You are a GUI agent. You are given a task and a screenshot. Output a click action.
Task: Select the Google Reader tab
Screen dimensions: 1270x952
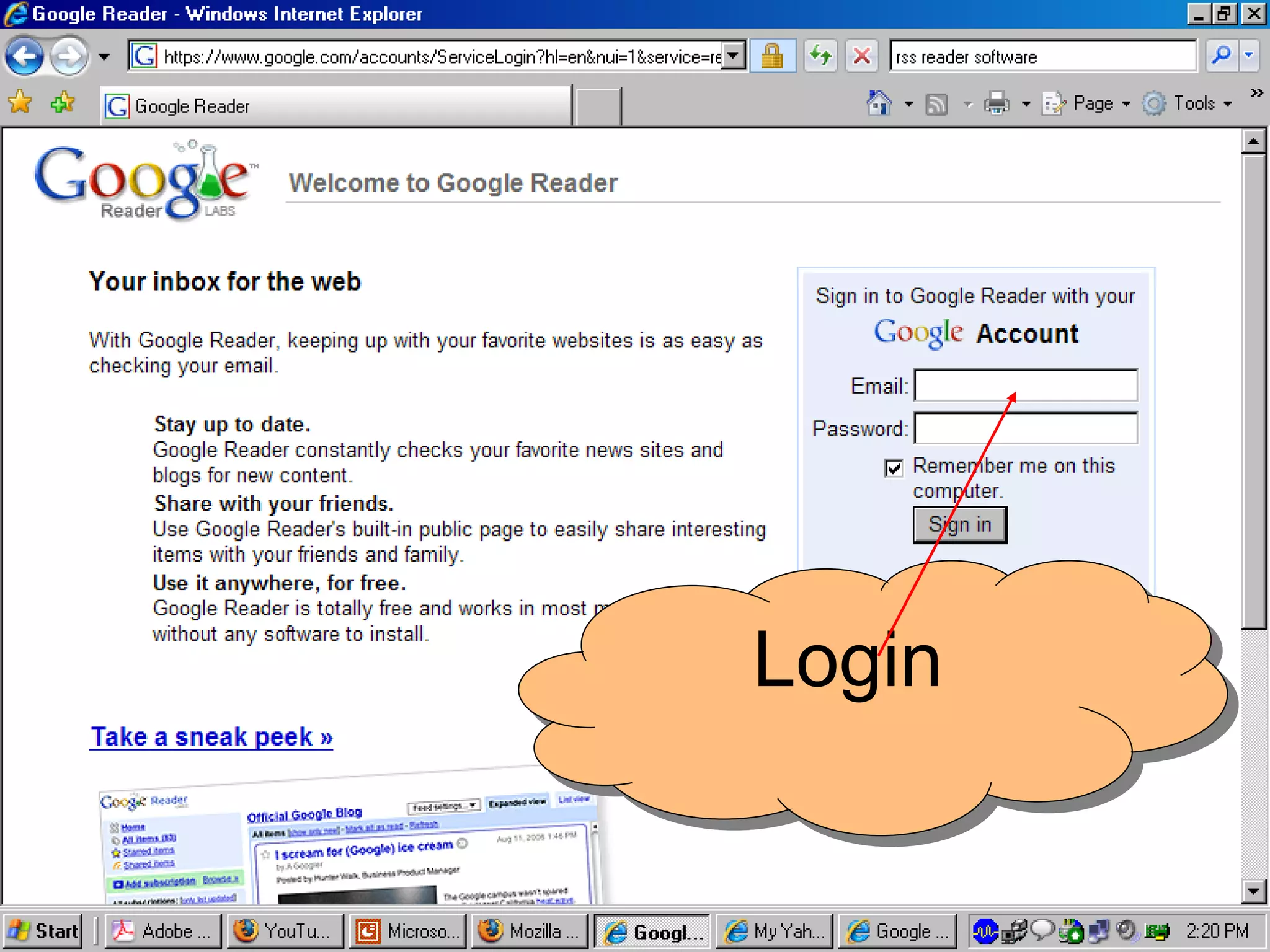[335, 106]
